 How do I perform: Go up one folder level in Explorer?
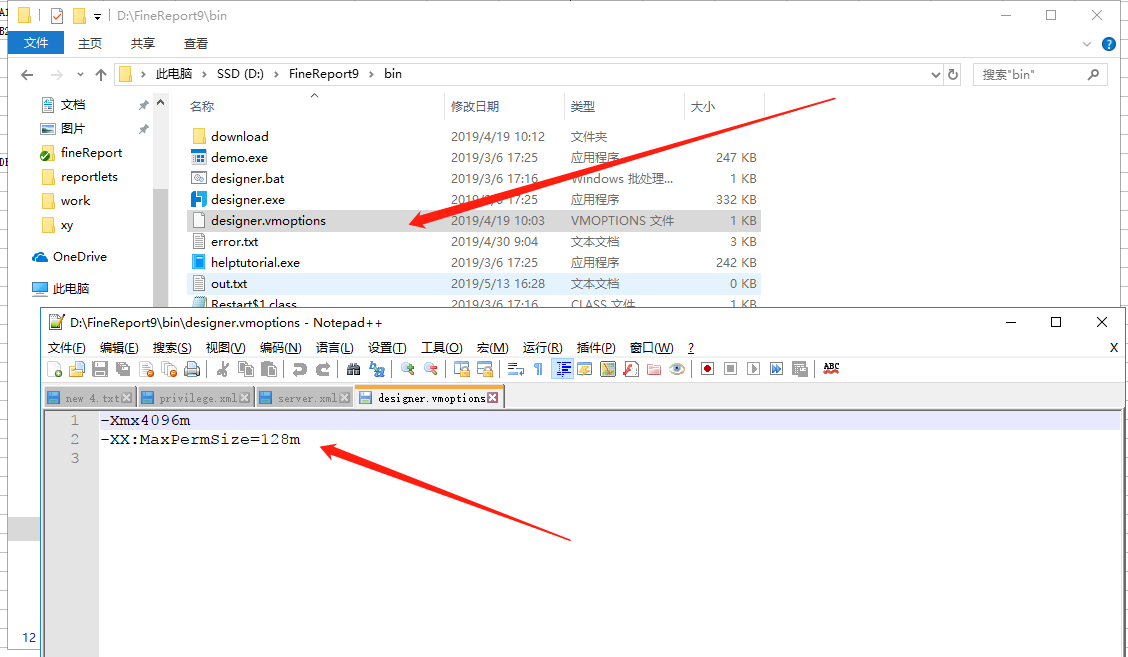[101, 75]
